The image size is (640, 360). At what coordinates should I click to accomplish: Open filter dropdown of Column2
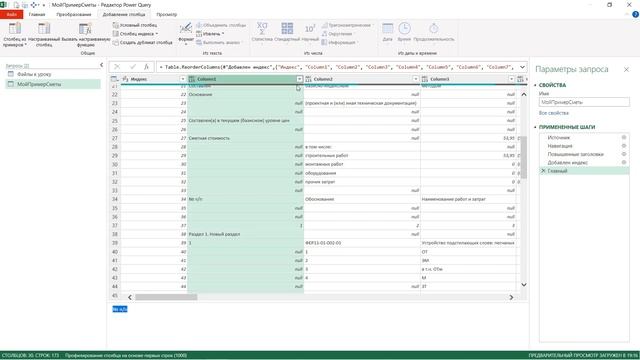pos(416,79)
